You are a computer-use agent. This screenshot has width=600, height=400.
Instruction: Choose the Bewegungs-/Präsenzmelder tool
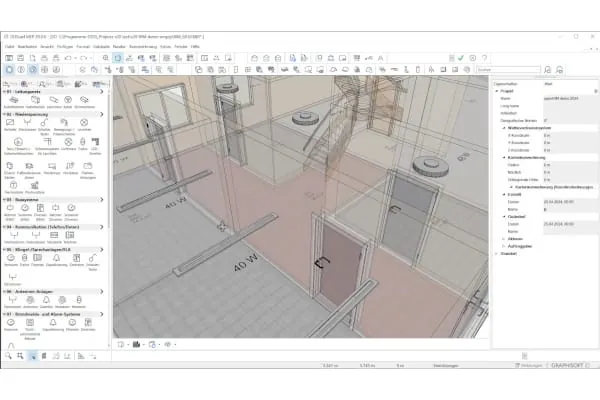pyautogui.click(x=64, y=123)
